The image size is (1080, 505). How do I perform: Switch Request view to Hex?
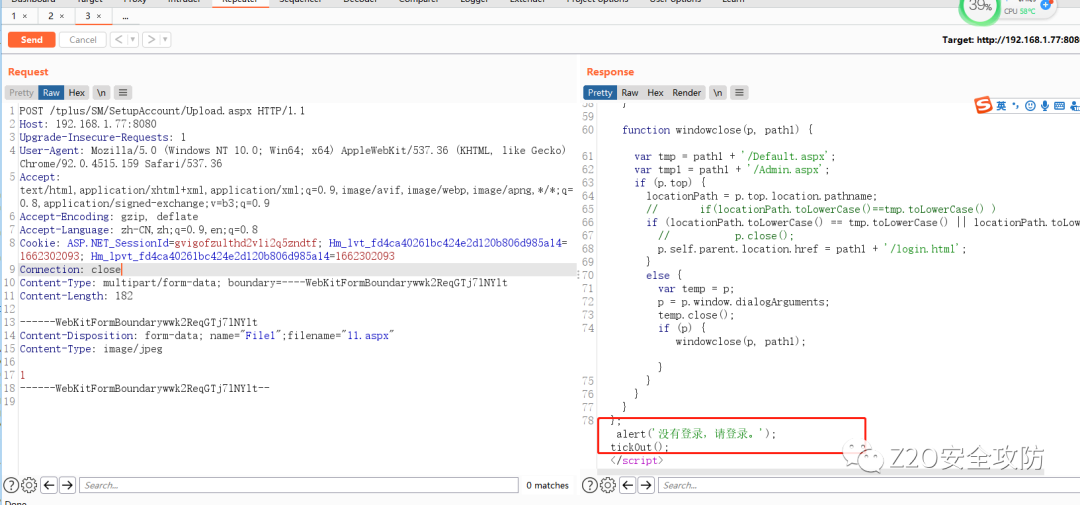[77, 92]
